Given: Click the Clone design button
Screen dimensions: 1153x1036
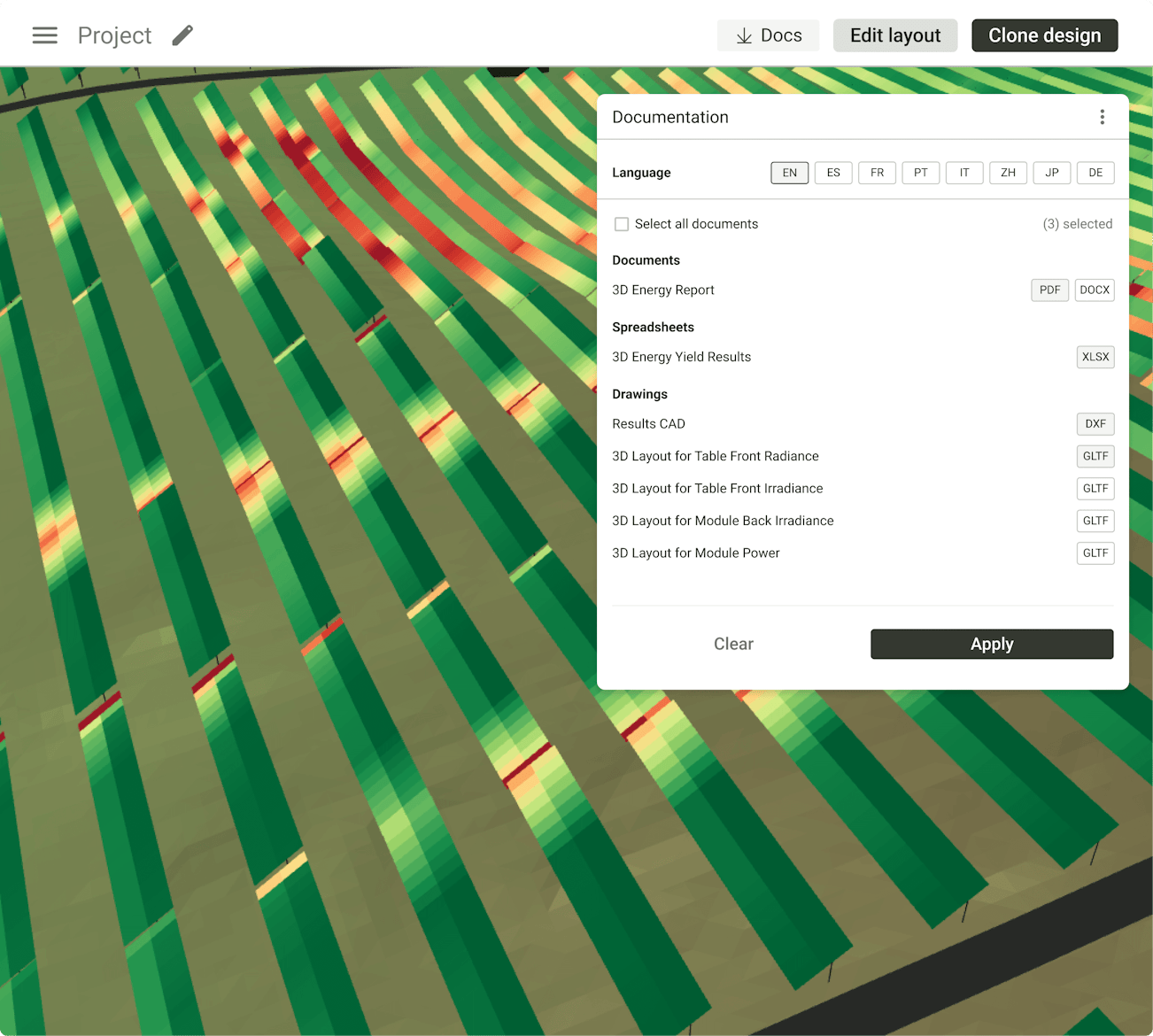Looking at the screenshot, I should (x=1044, y=35).
